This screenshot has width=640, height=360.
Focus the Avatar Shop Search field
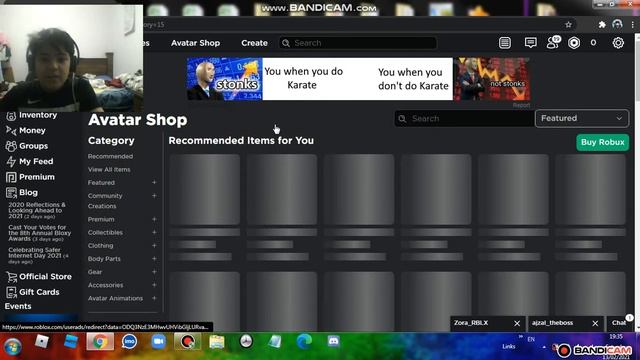pos(464,119)
